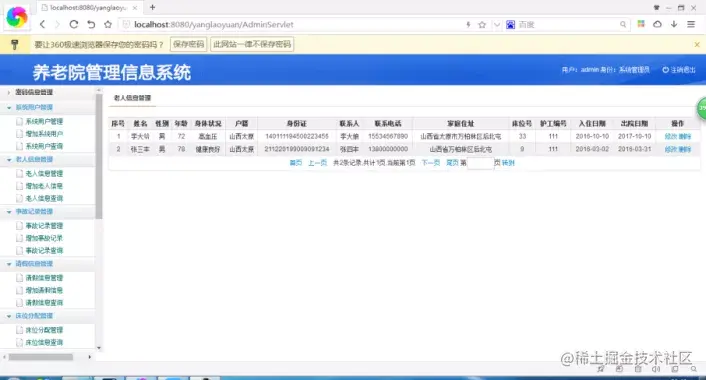Reload the page with the refresh icon
706x380 pixels.
point(74,24)
